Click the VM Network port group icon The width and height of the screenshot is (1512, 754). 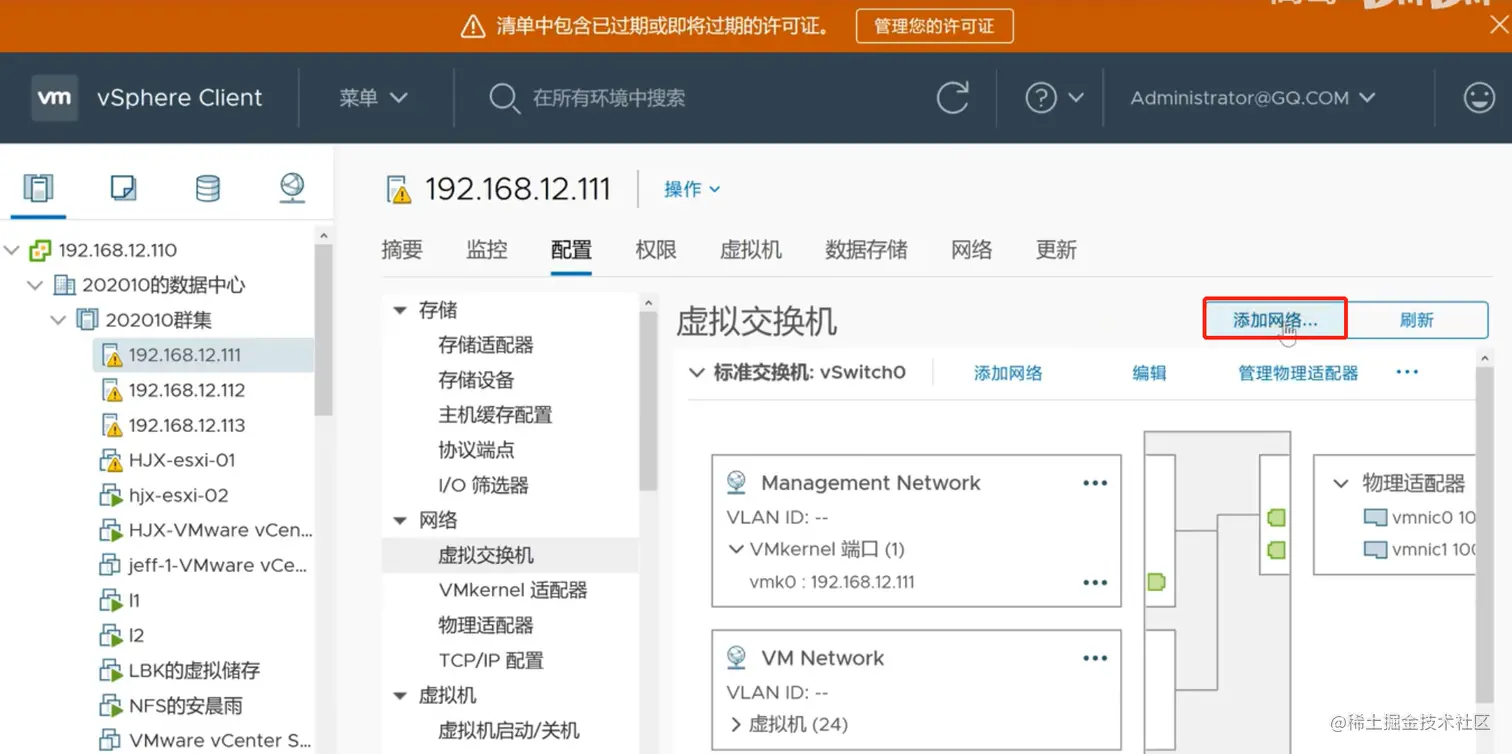(737, 657)
